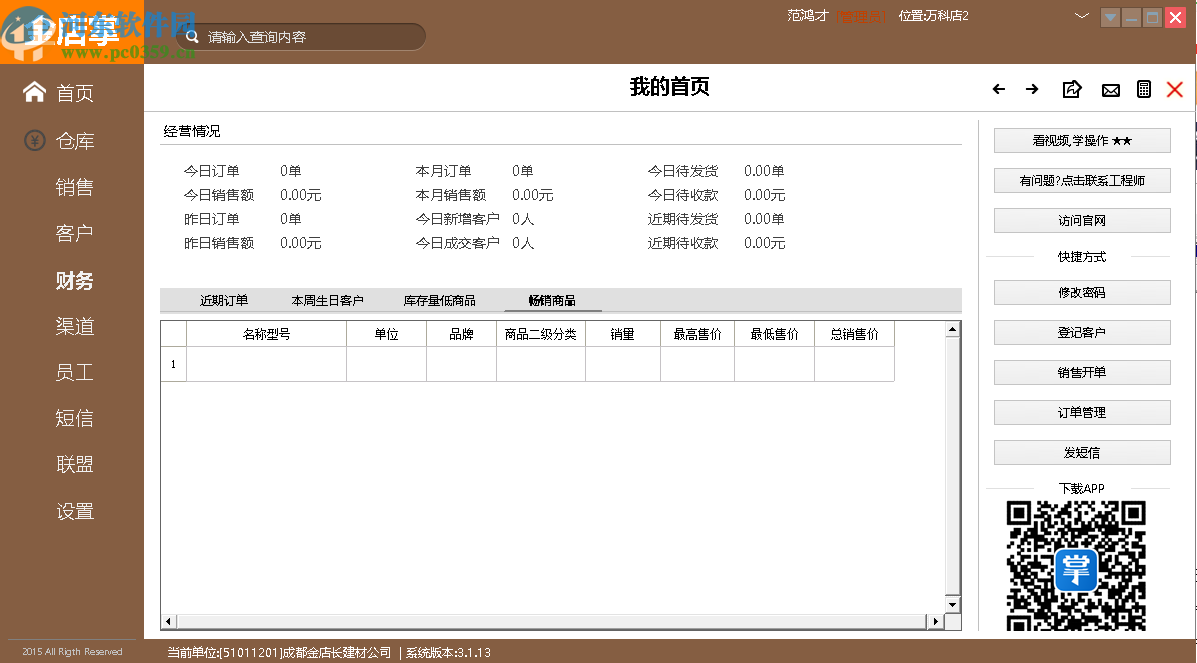Open the 仓库 (warehouse) module
Screen dimensions: 1197x663
point(74,140)
